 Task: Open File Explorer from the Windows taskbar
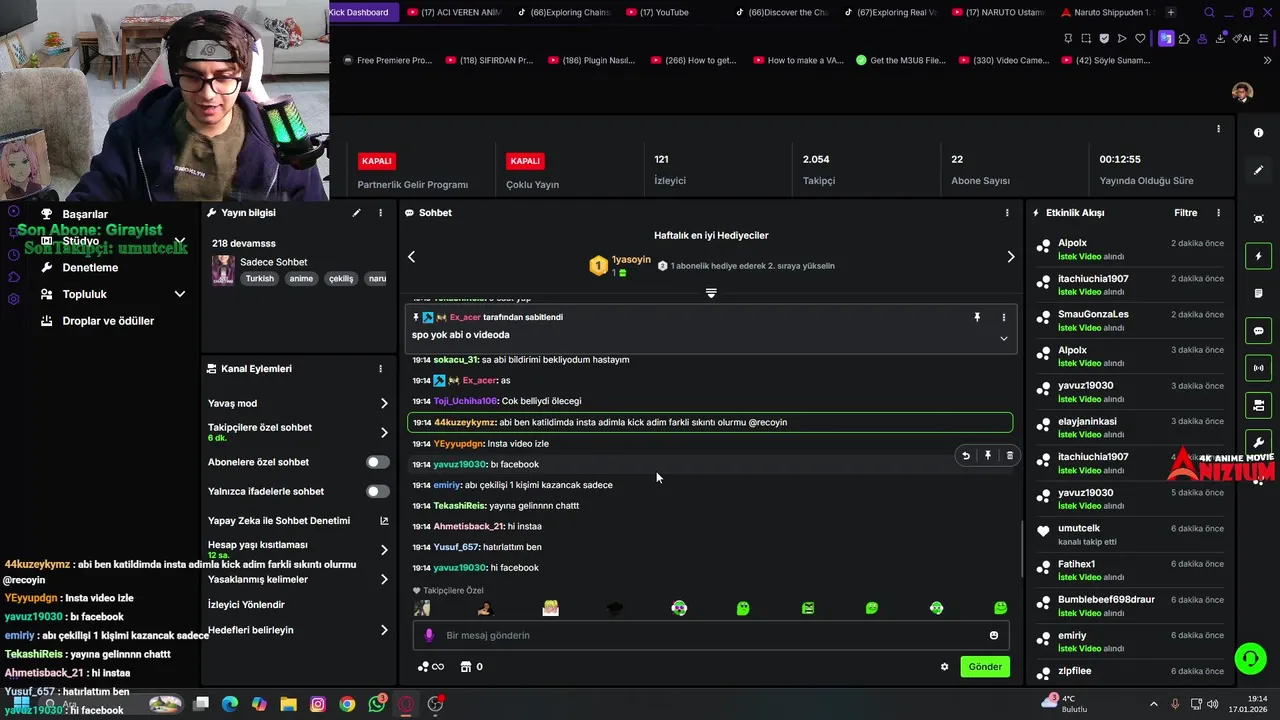point(288,704)
